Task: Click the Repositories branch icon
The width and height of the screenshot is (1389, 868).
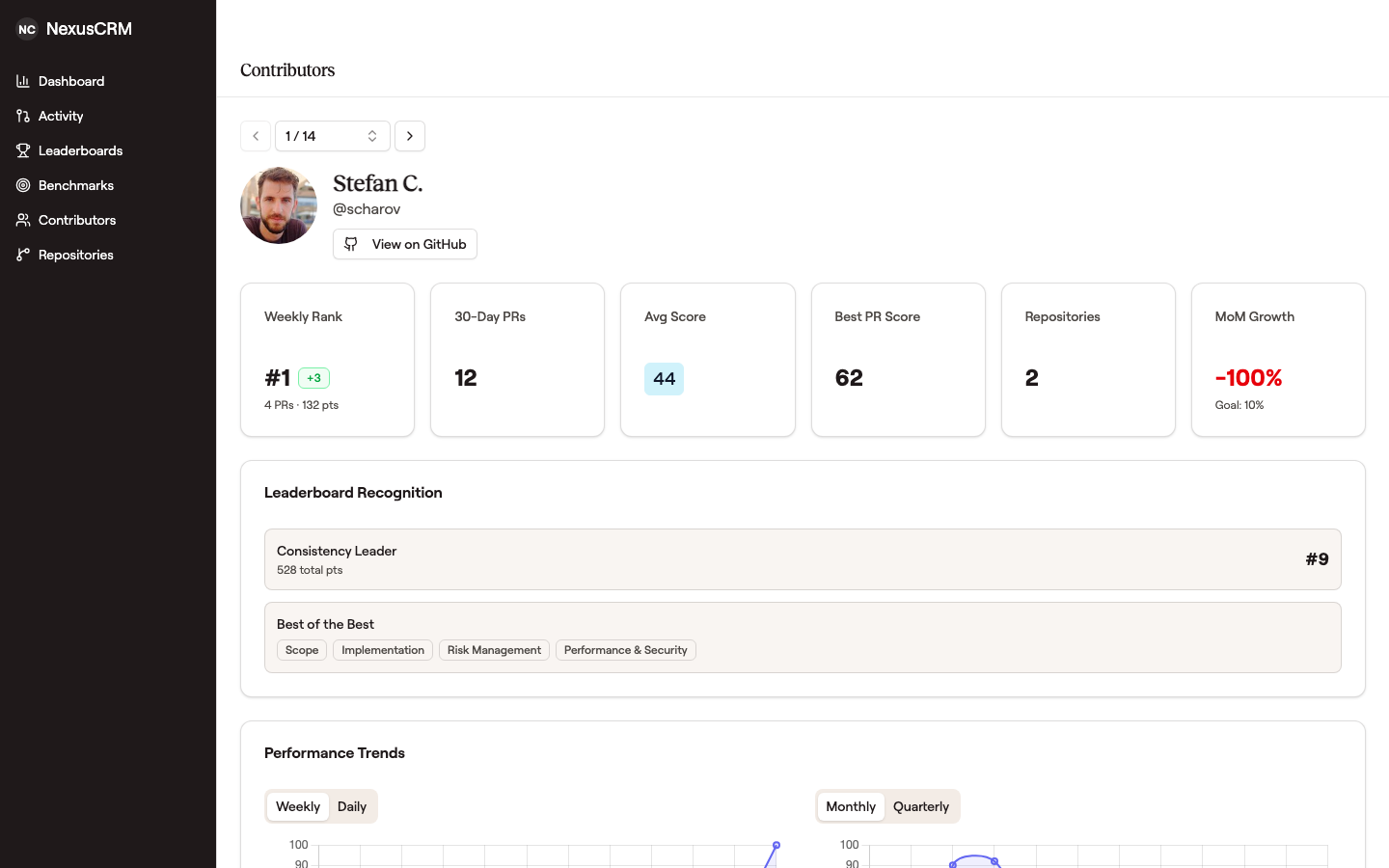Action: [23, 255]
